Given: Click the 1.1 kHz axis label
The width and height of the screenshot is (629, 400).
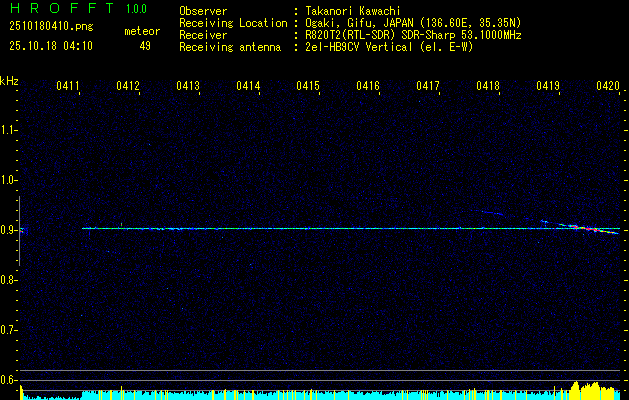Looking at the screenshot, I should 8,130.
